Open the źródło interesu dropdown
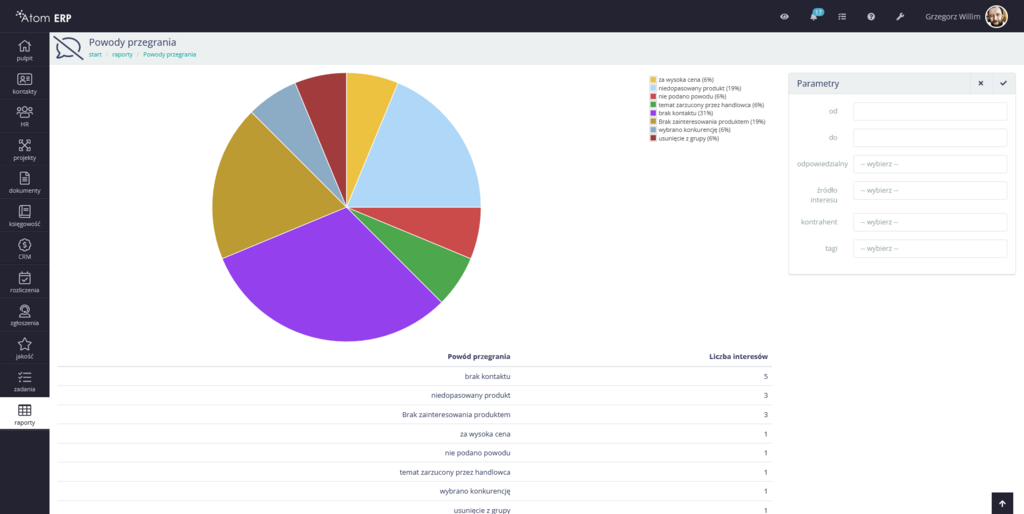The width and height of the screenshot is (1024, 514). click(929, 190)
